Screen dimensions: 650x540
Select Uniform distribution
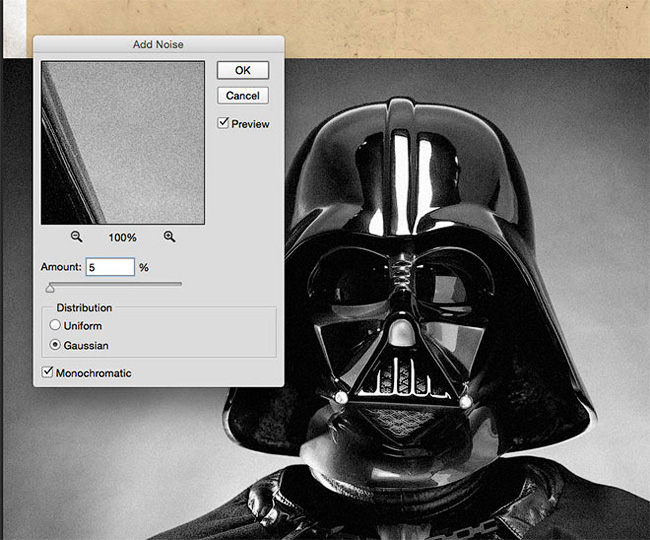[55, 325]
